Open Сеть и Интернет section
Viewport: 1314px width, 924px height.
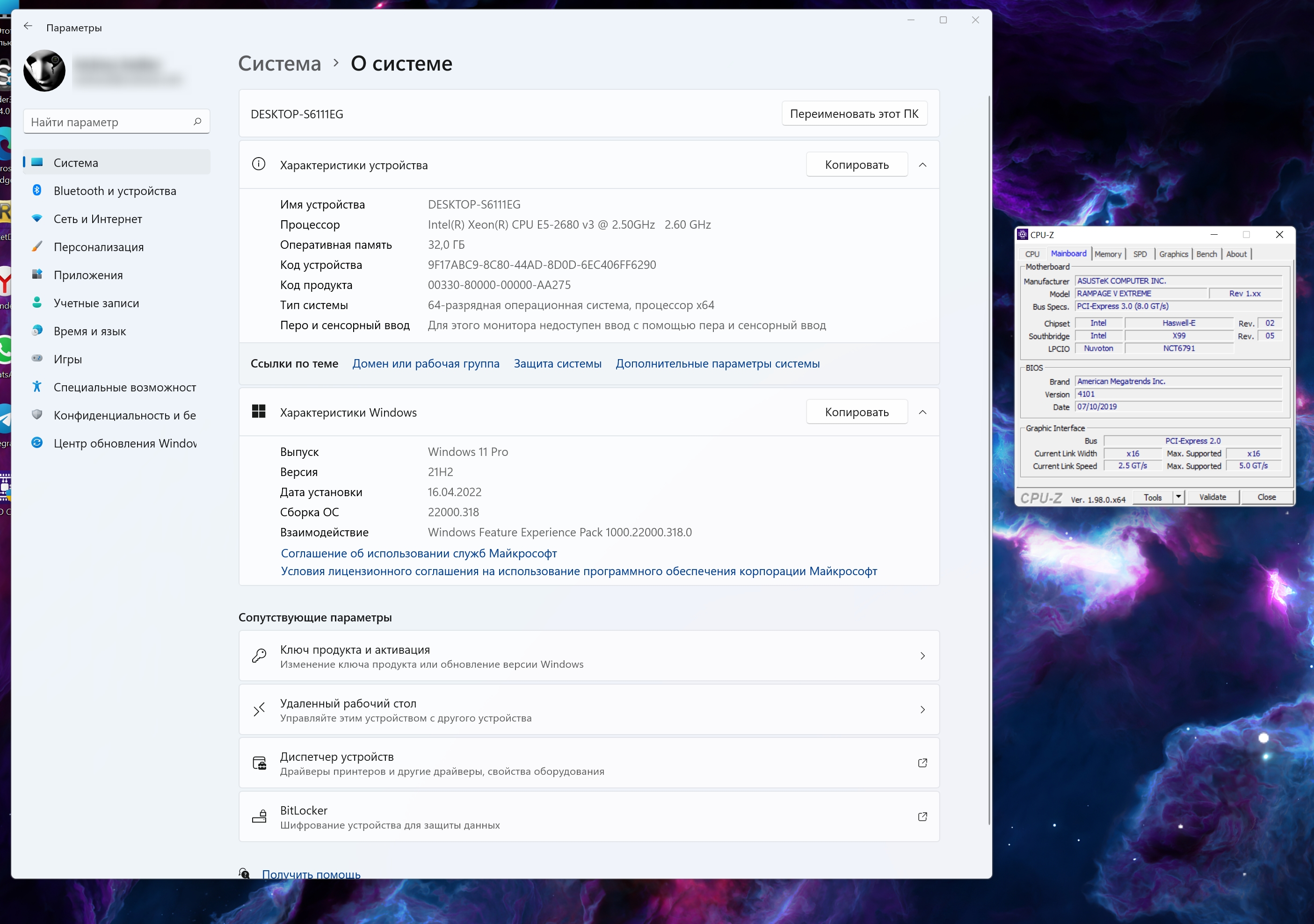(x=97, y=218)
